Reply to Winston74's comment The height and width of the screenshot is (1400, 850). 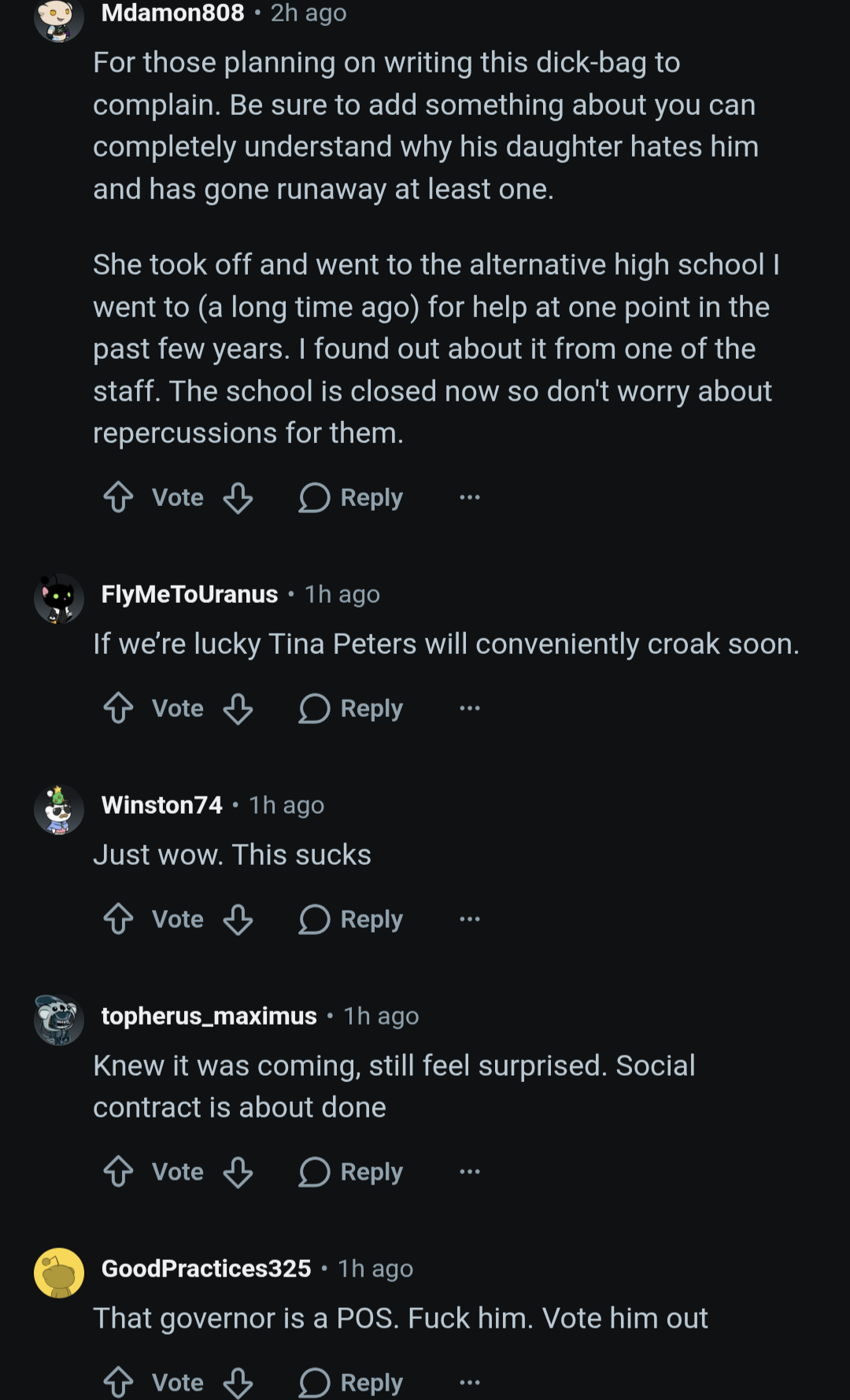pos(351,919)
